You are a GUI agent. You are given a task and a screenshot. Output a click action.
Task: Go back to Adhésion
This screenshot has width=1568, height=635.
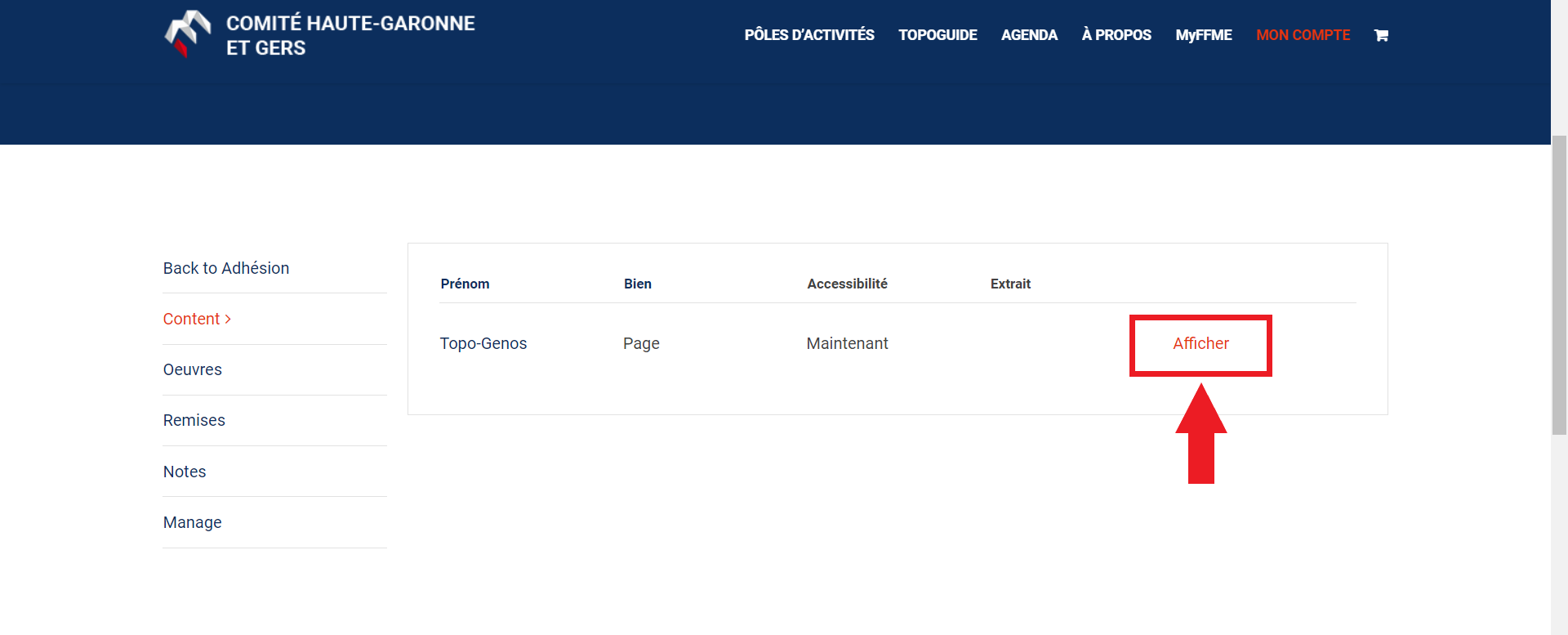(x=226, y=268)
